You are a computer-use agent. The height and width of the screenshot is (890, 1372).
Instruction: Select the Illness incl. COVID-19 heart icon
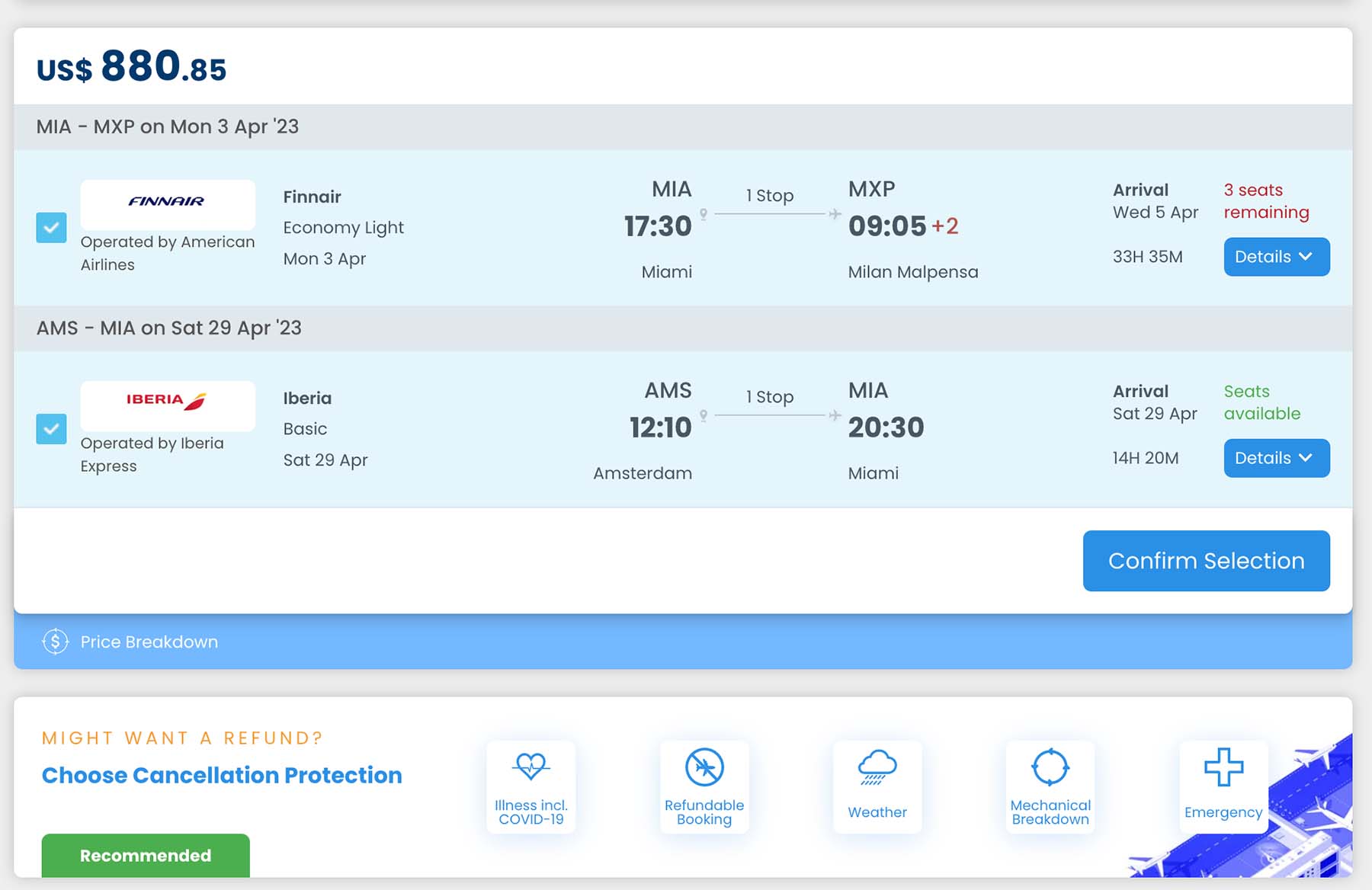coord(531,766)
